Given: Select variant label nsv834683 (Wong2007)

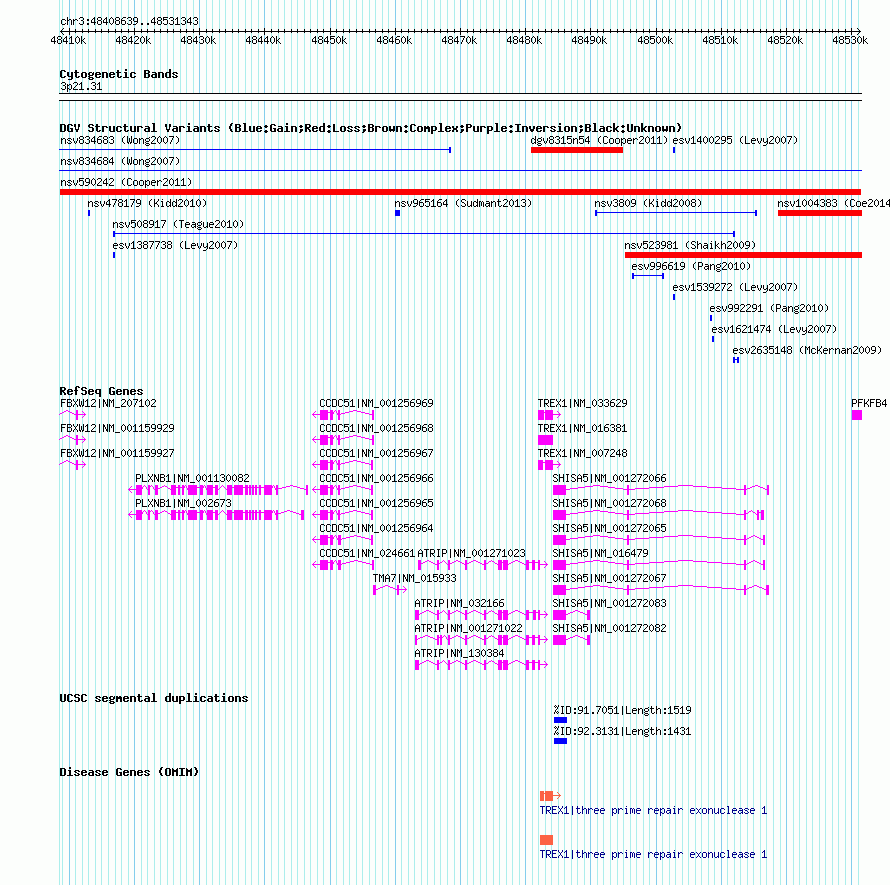Looking at the screenshot, I should point(120,140).
